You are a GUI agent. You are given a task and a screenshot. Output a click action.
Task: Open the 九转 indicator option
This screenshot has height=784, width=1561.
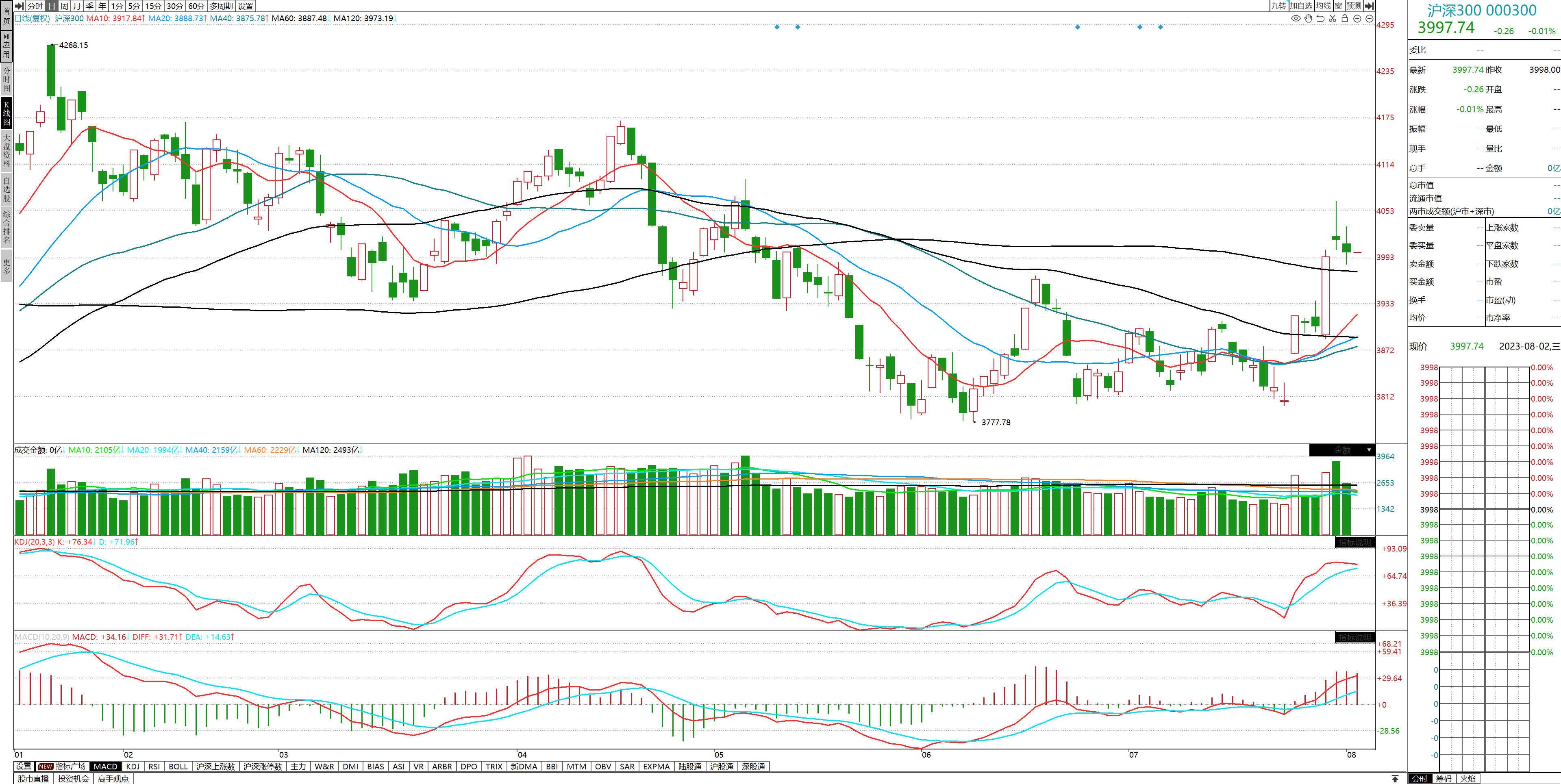click(1278, 6)
